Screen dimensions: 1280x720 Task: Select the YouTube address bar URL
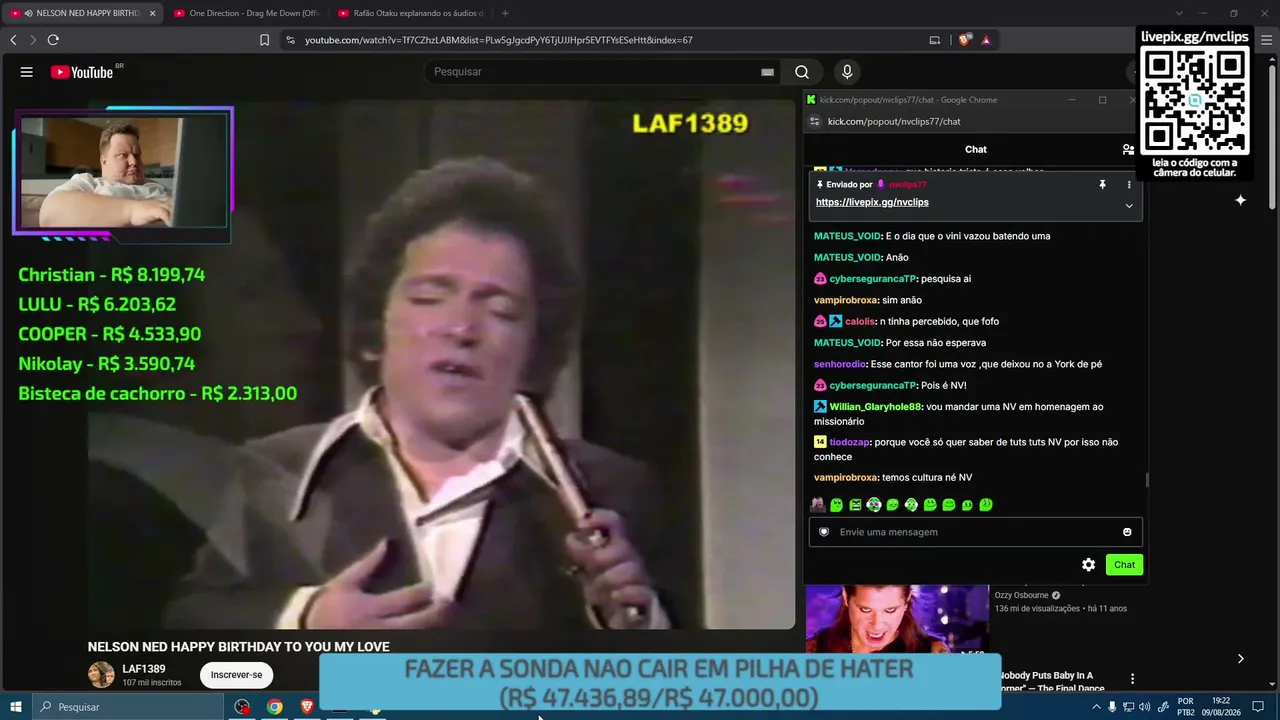(499, 40)
